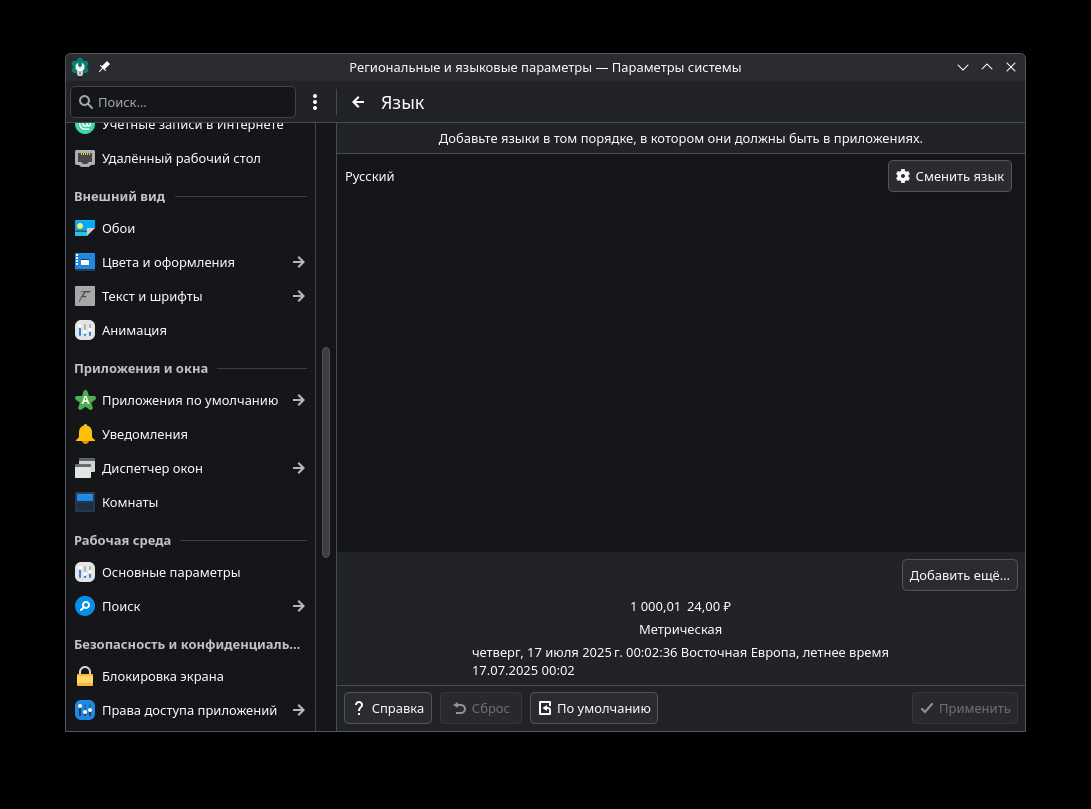Expand Диспетчер окон submenu arrow
Image resolution: width=1091 pixels, height=809 pixels.
point(298,468)
